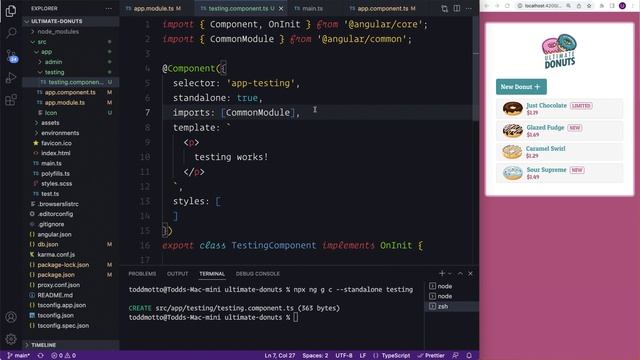Go to line via Ln 7, Col 27

[x=280, y=356]
